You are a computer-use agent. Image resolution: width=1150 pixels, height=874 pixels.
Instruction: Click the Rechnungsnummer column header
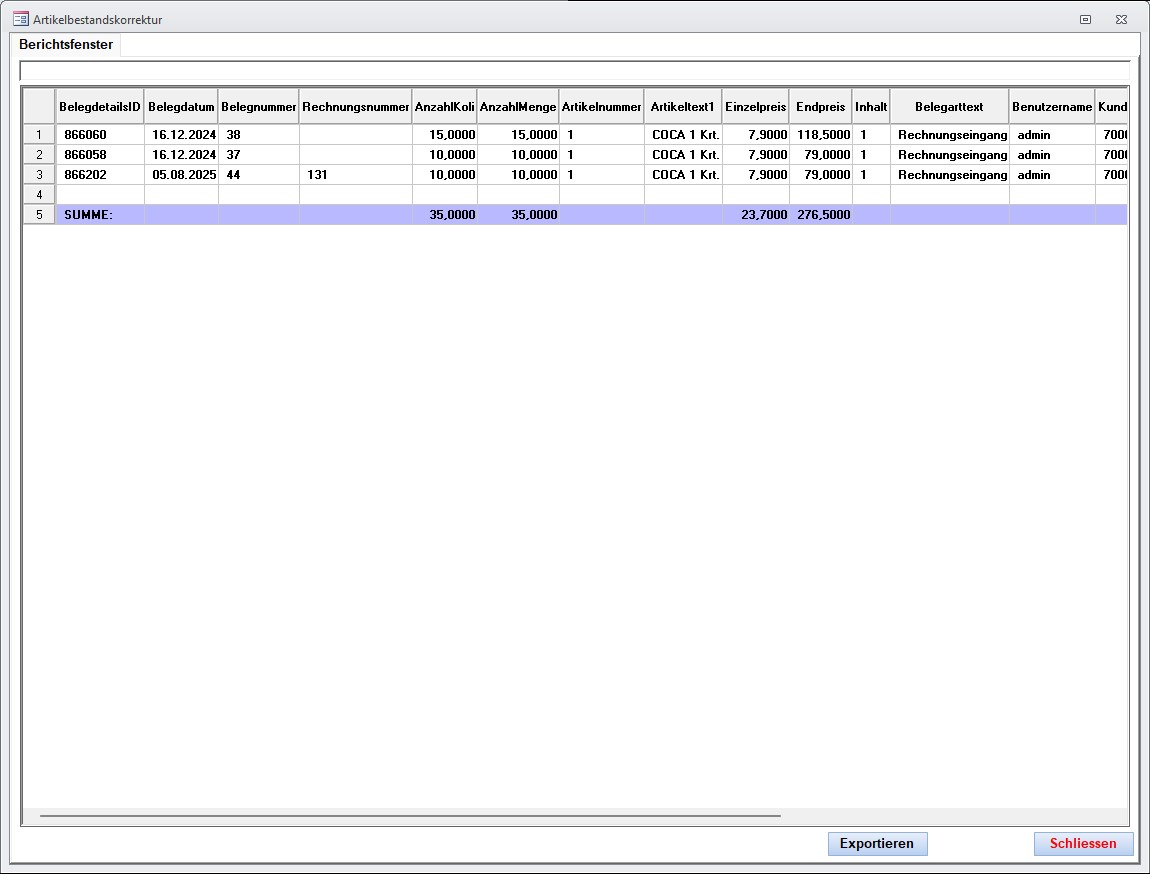coord(355,107)
